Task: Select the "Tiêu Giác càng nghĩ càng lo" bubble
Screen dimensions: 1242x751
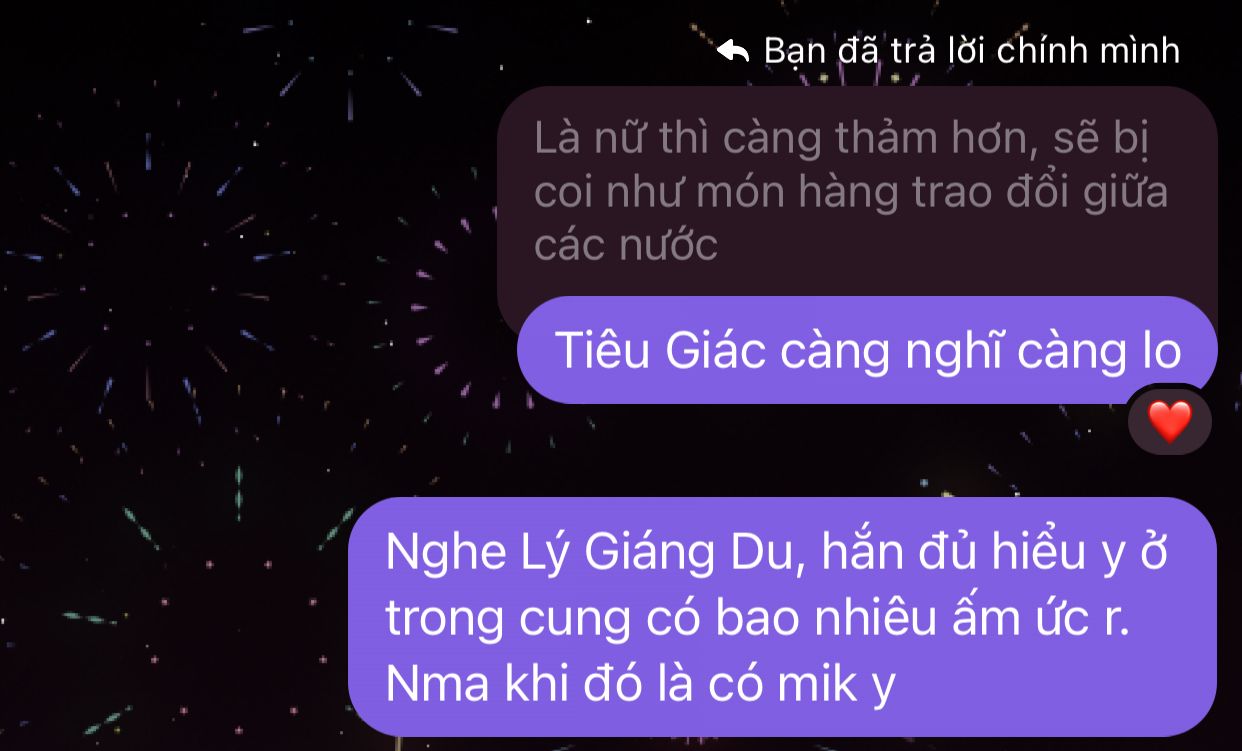Action: 867,350
